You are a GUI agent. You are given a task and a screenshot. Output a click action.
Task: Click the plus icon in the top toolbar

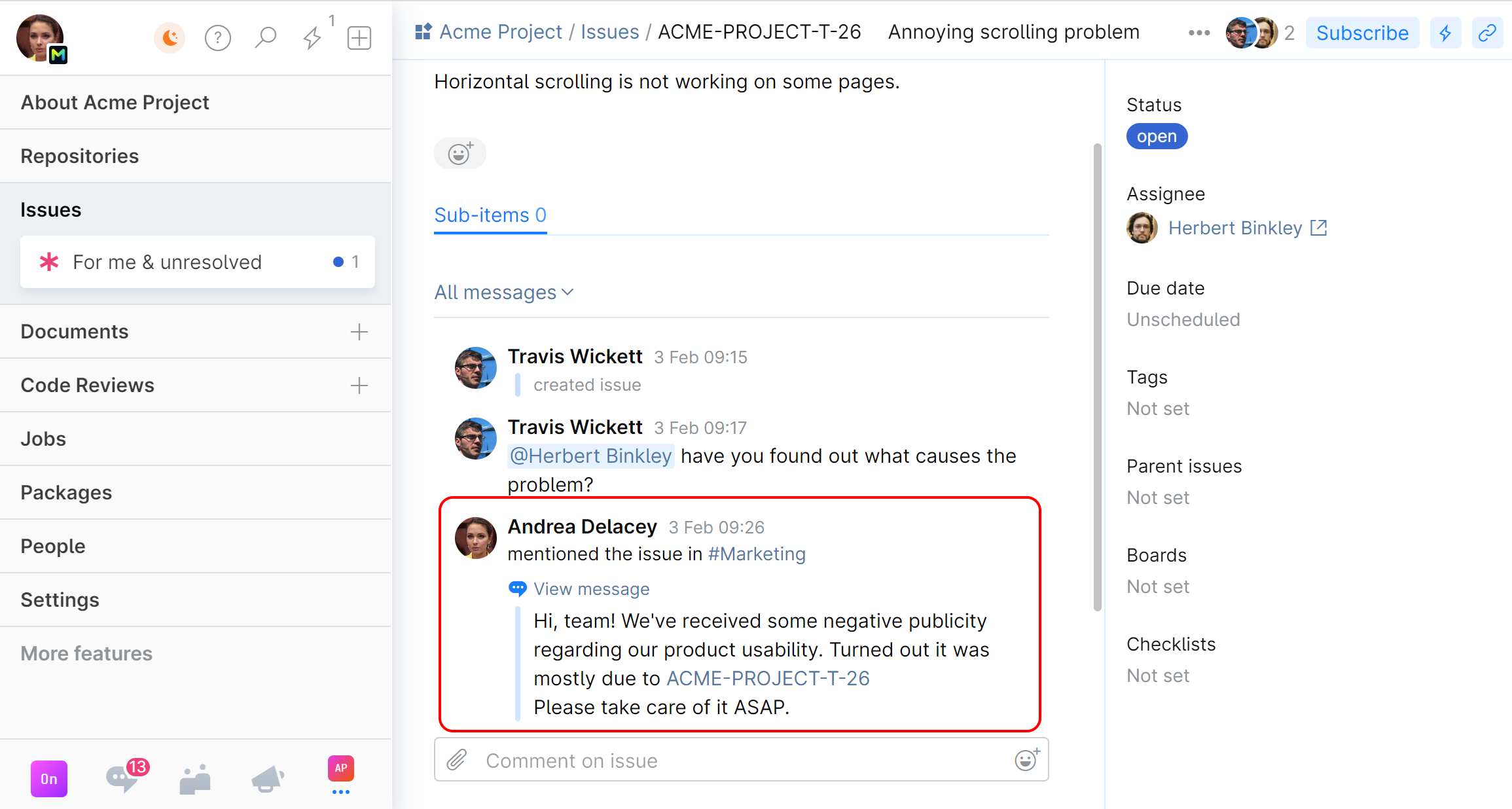359,37
